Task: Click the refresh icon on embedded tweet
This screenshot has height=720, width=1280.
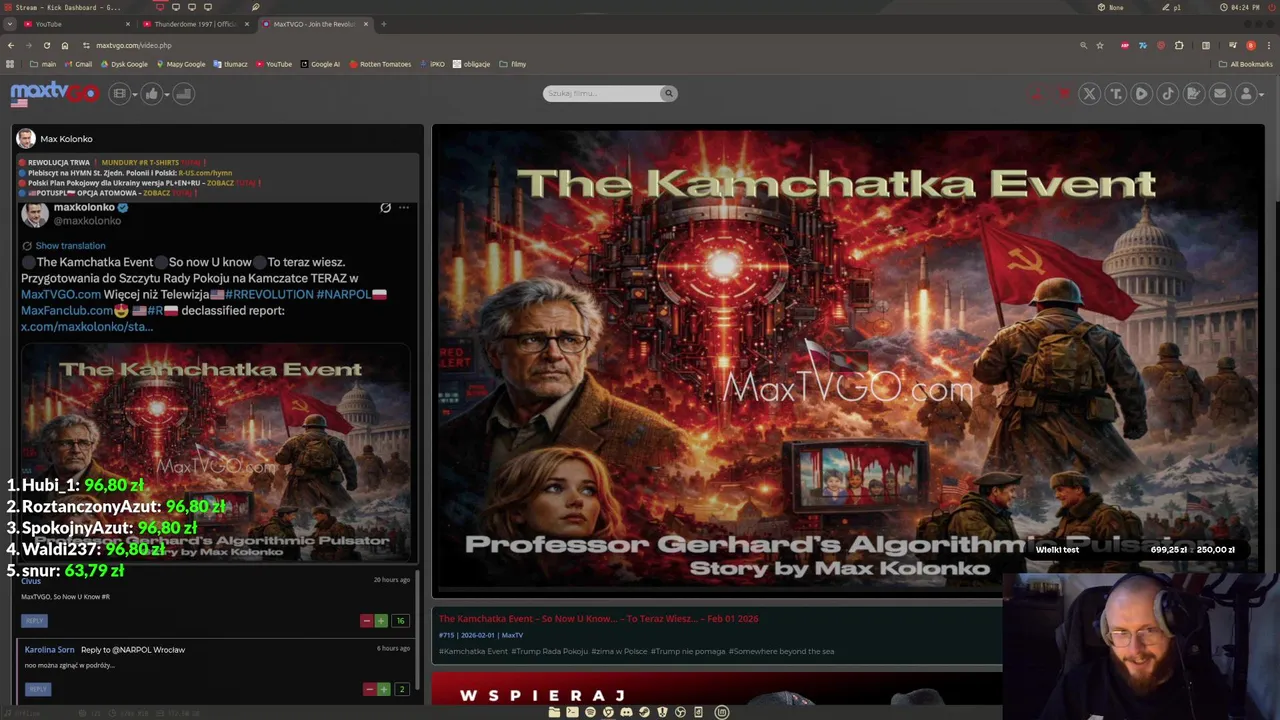Action: point(385,208)
